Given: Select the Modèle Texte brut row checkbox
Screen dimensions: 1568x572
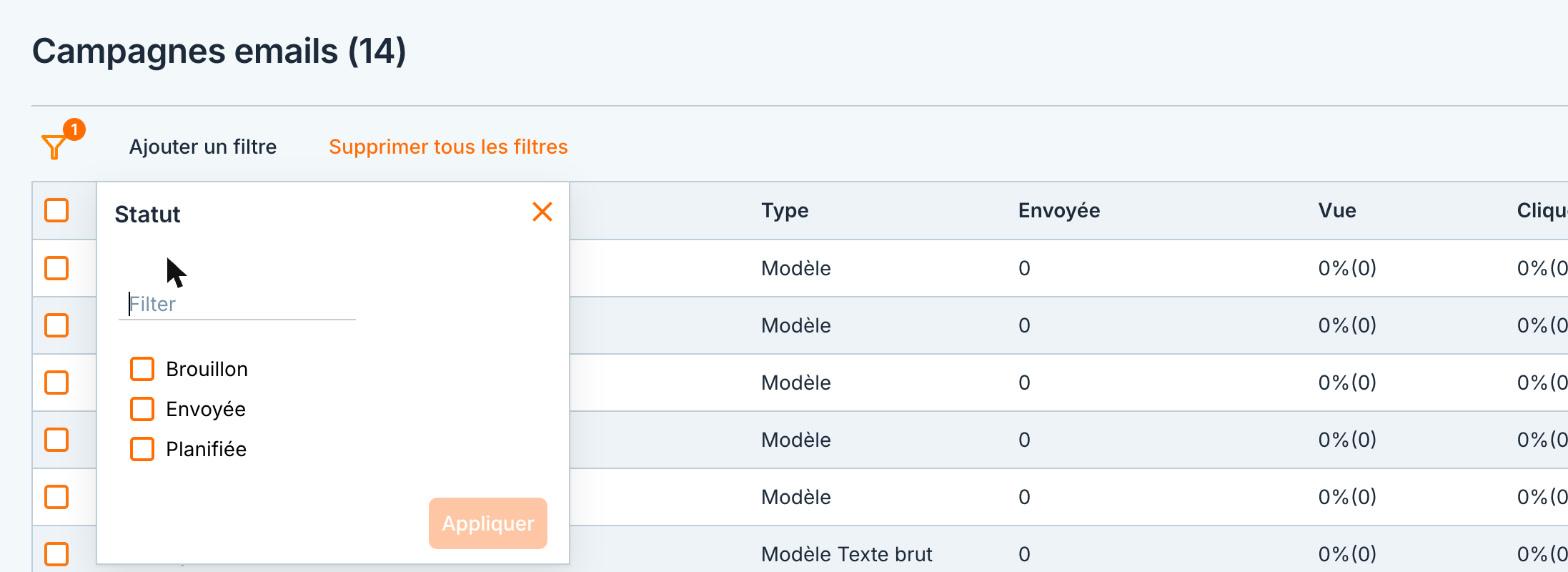Looking at the screenshot, I should [57, 554].
